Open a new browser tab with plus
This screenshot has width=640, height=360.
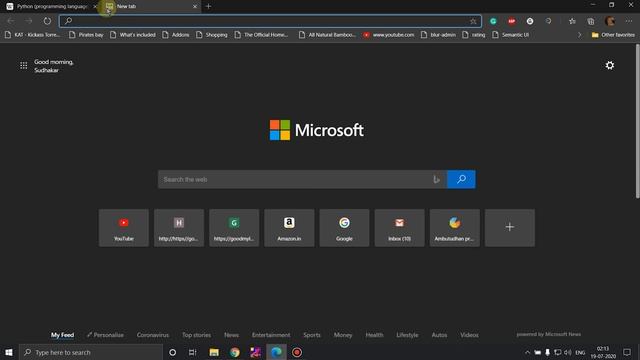coord(209,7)
